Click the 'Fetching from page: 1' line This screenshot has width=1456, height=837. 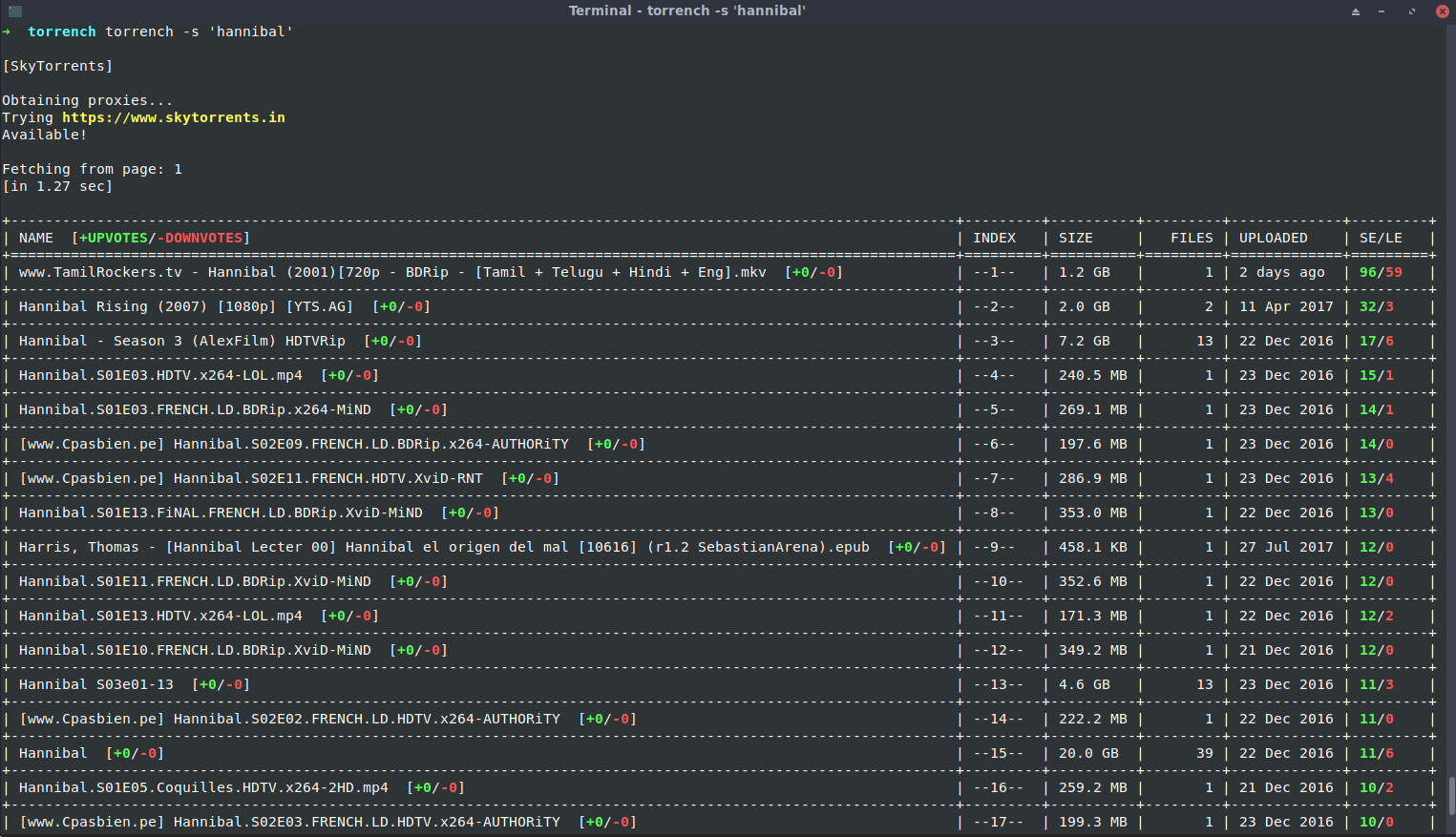click(x=92, y=169)
